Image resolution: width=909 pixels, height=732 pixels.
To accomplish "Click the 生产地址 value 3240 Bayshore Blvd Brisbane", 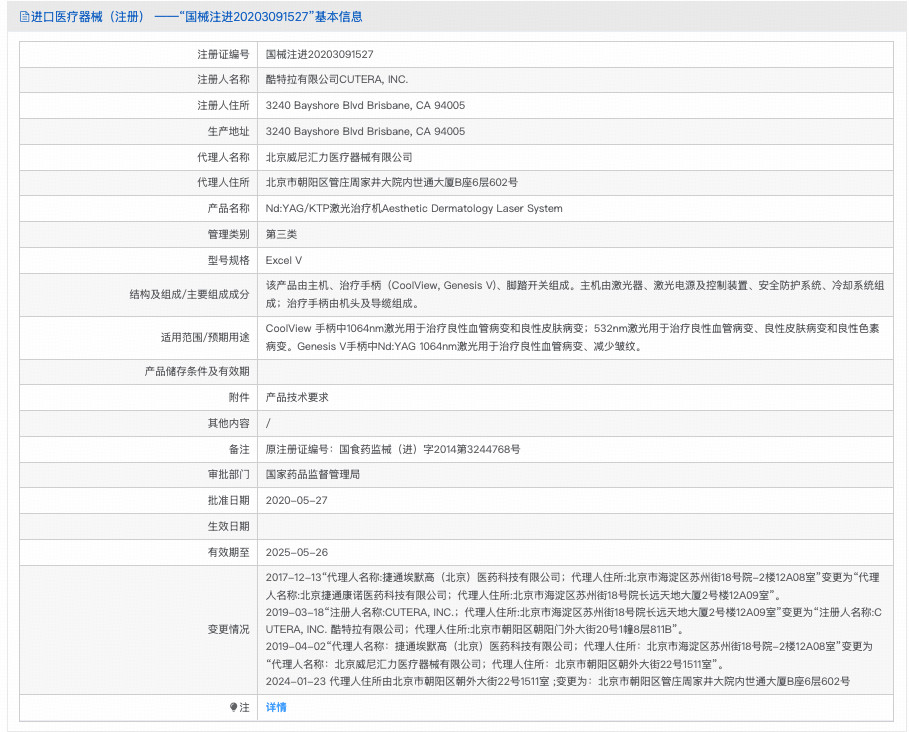I will 365,131.
